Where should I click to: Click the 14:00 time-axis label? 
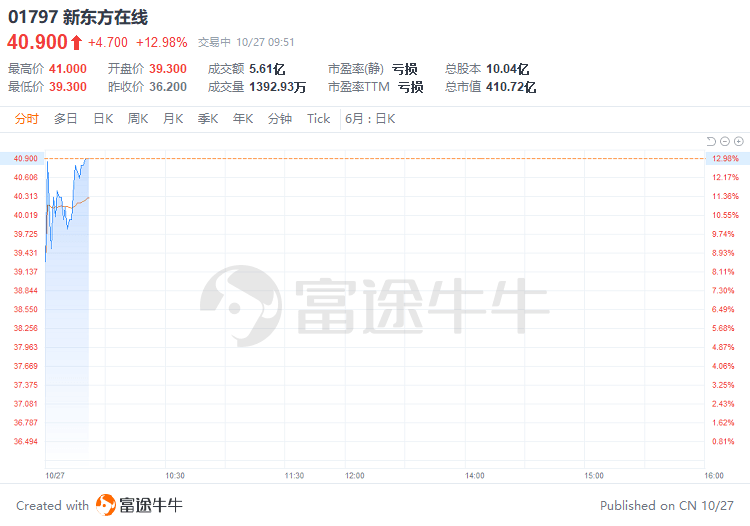coord(474,476)
